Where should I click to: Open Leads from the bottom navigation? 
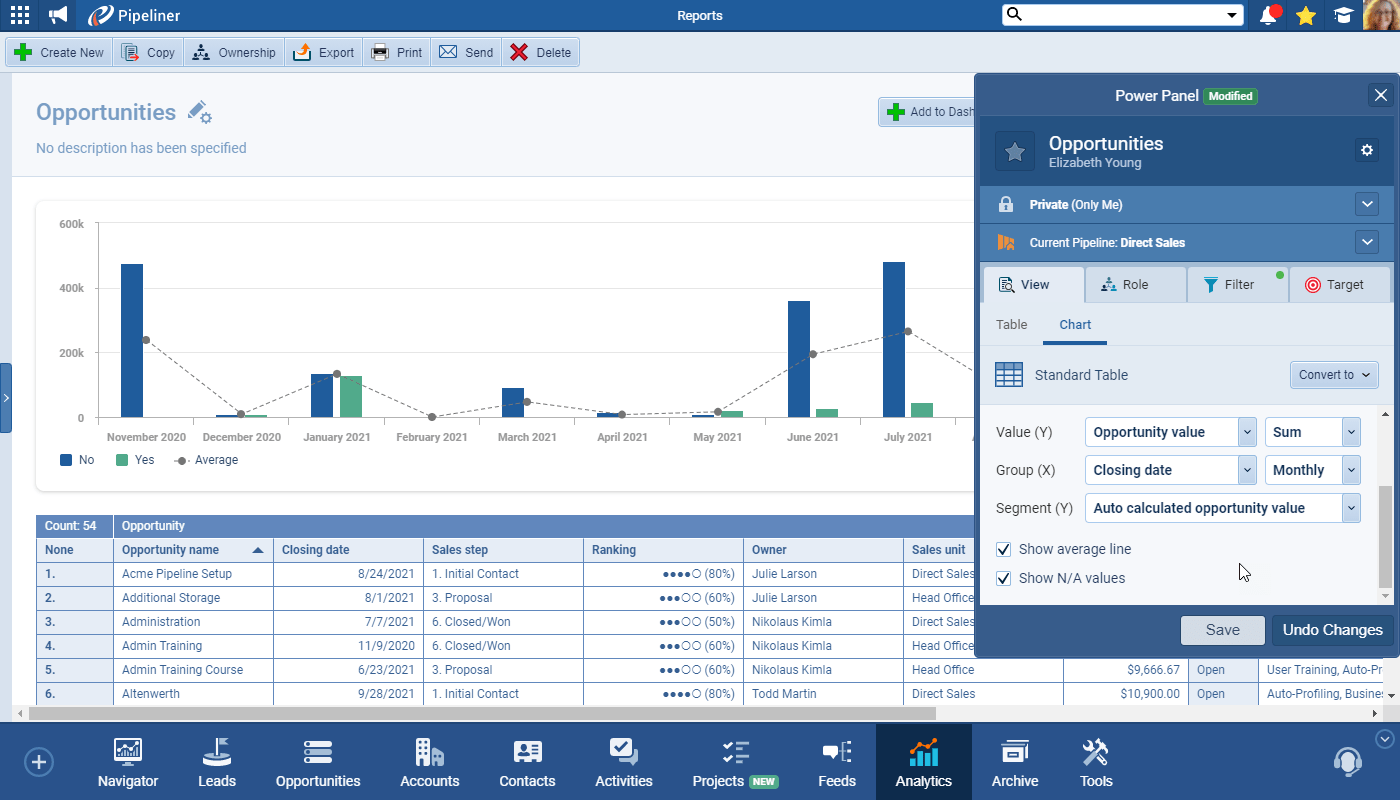tap(216, 761)
